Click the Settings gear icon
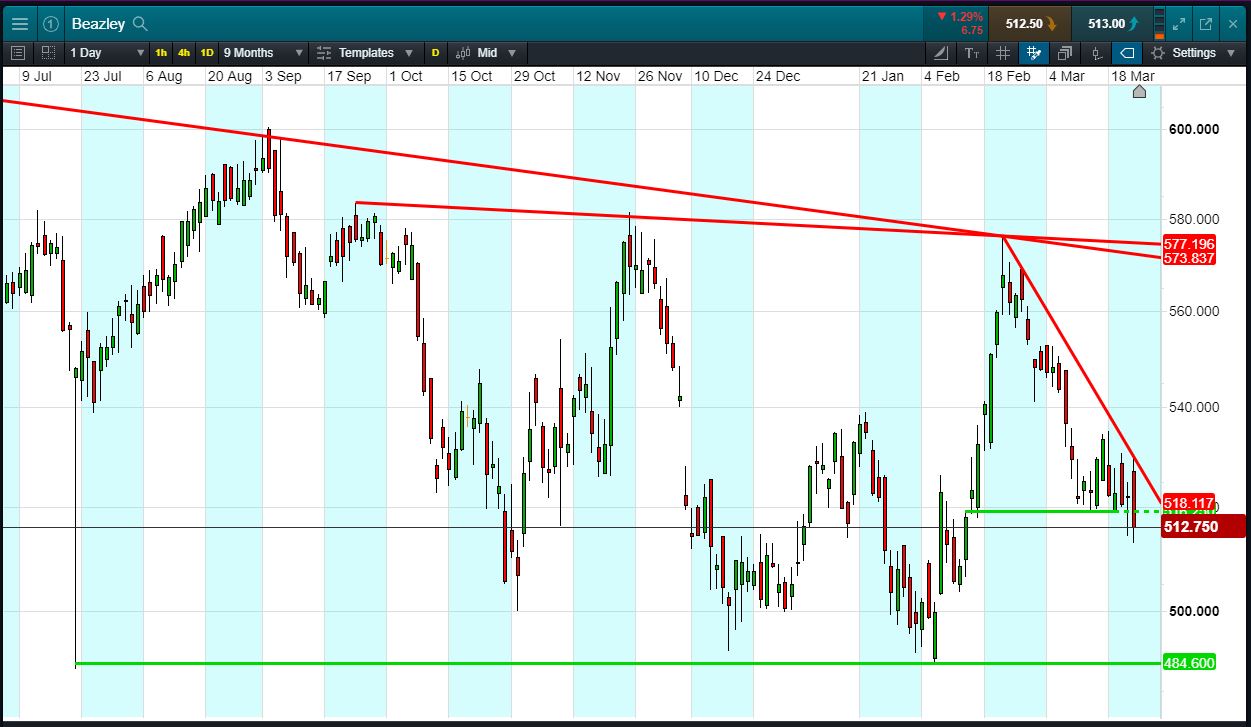1251x727 pixels. [x=1158, y=52]
